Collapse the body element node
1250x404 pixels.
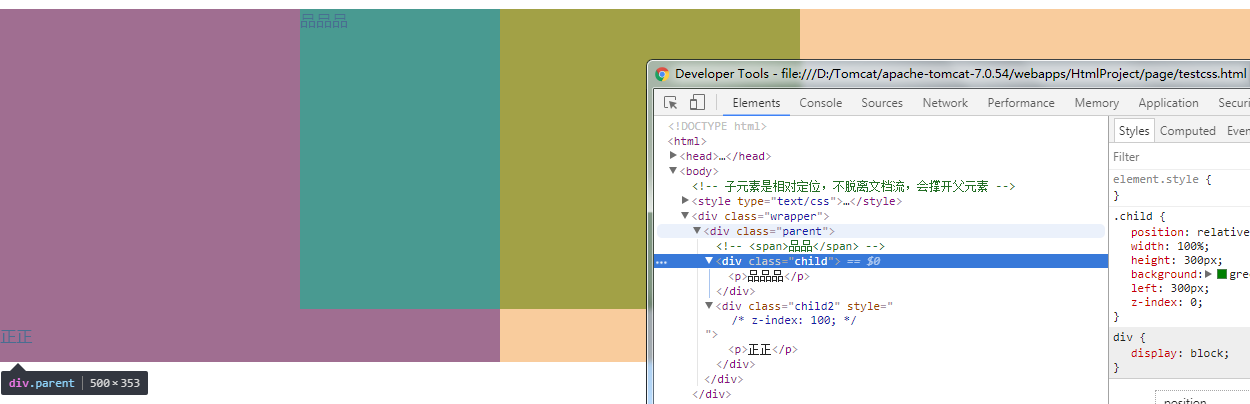(673, 171)
